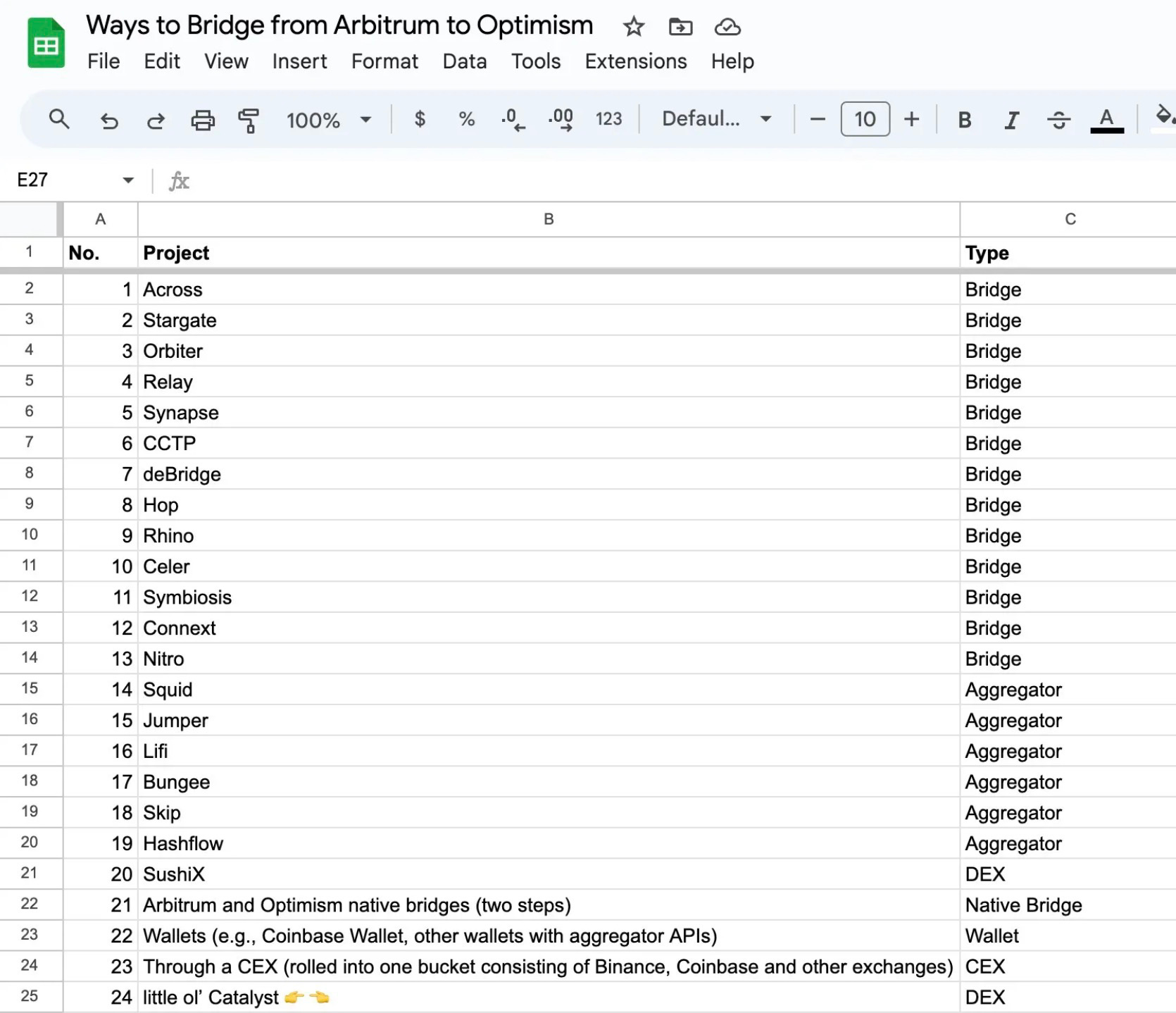The width and height of the screenshot is (1176, 1013).
Task: Open the File menu
Action: pyautogui.click(x=104, y=61)
